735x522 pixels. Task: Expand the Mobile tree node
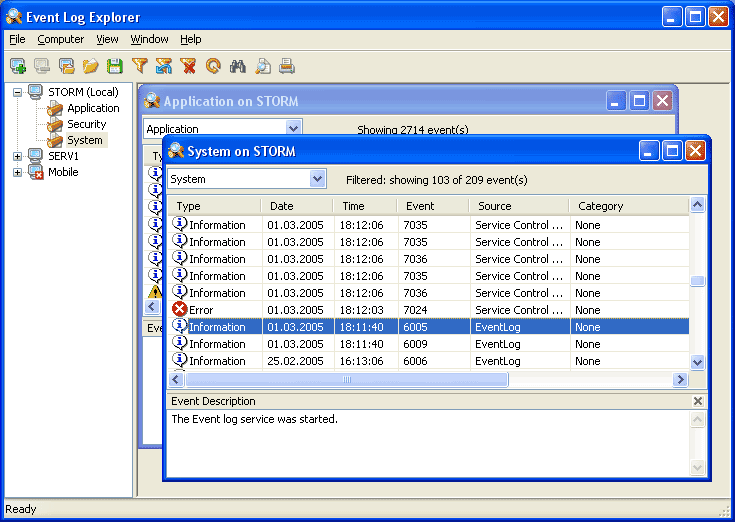click(17, 172)
